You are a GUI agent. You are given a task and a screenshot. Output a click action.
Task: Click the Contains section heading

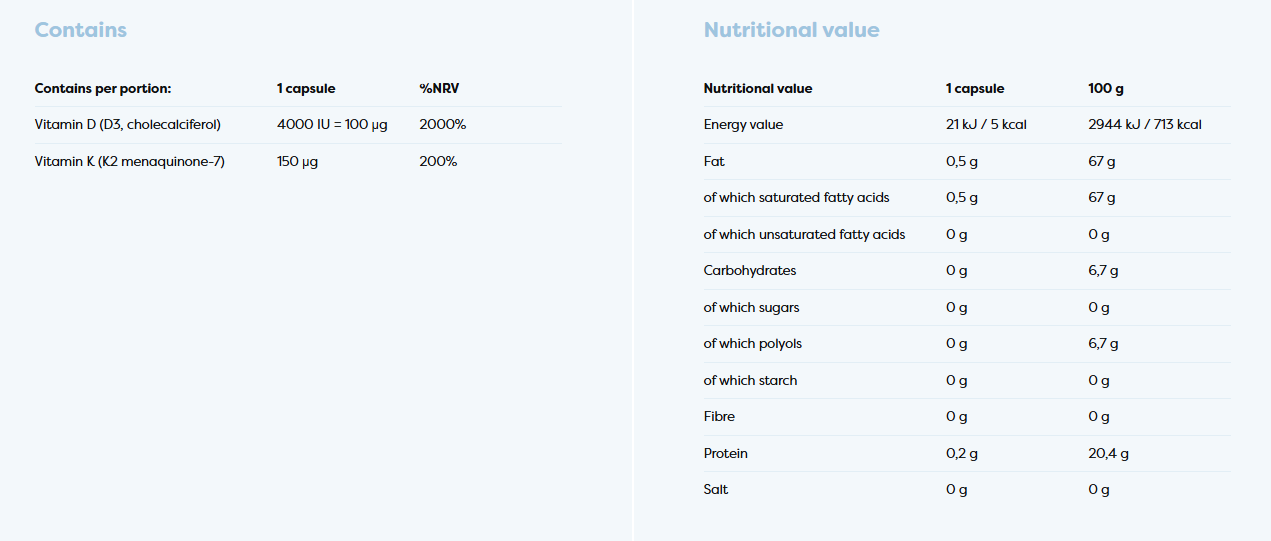click(81, 30)
